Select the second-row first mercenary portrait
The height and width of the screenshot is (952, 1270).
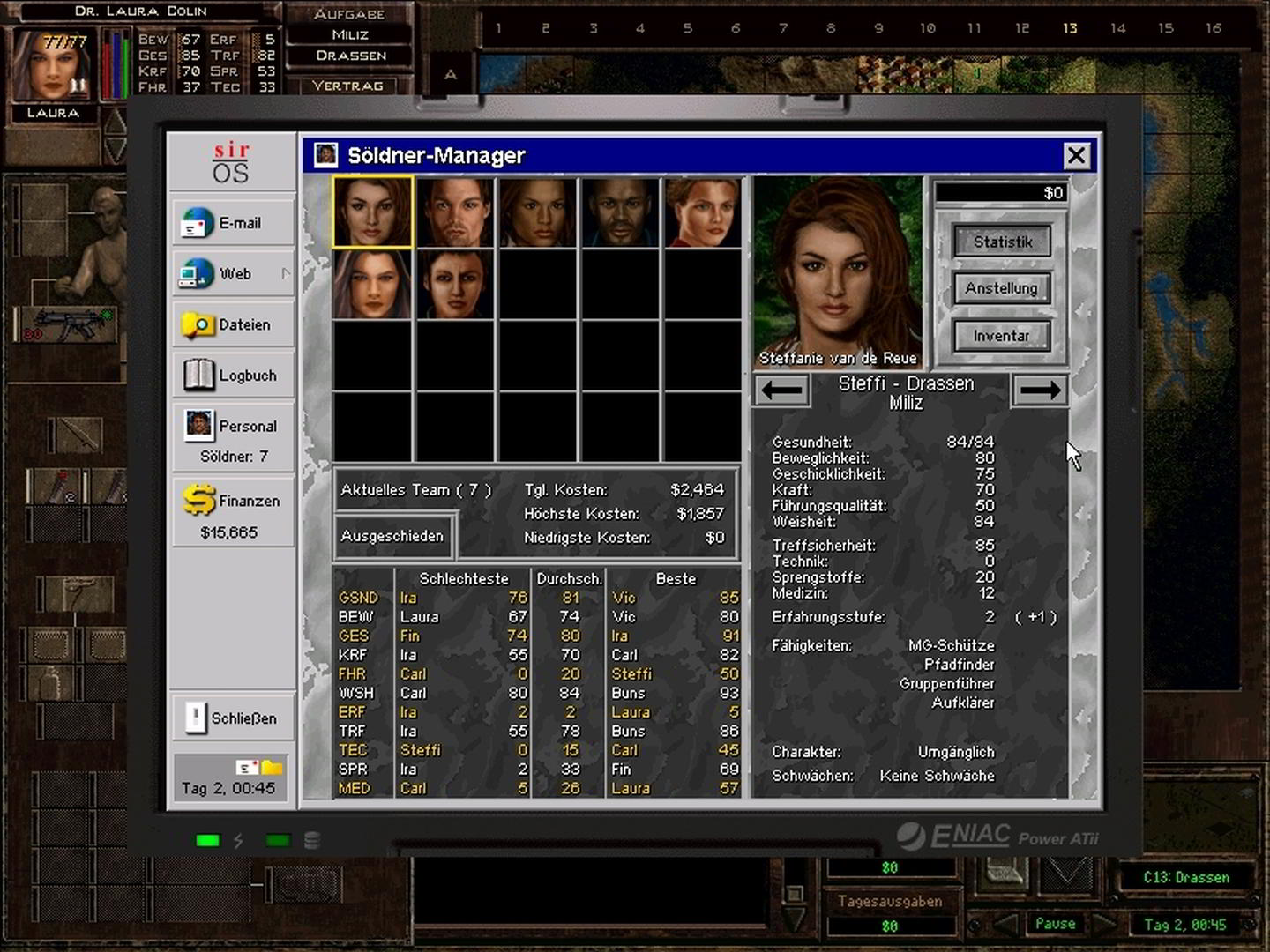coord(372,285)
